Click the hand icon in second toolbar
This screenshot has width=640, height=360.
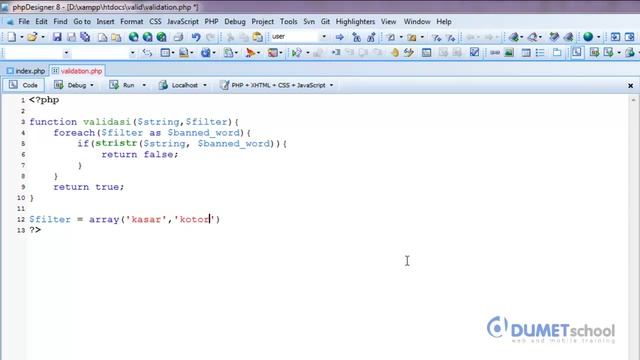pos(394,53)
